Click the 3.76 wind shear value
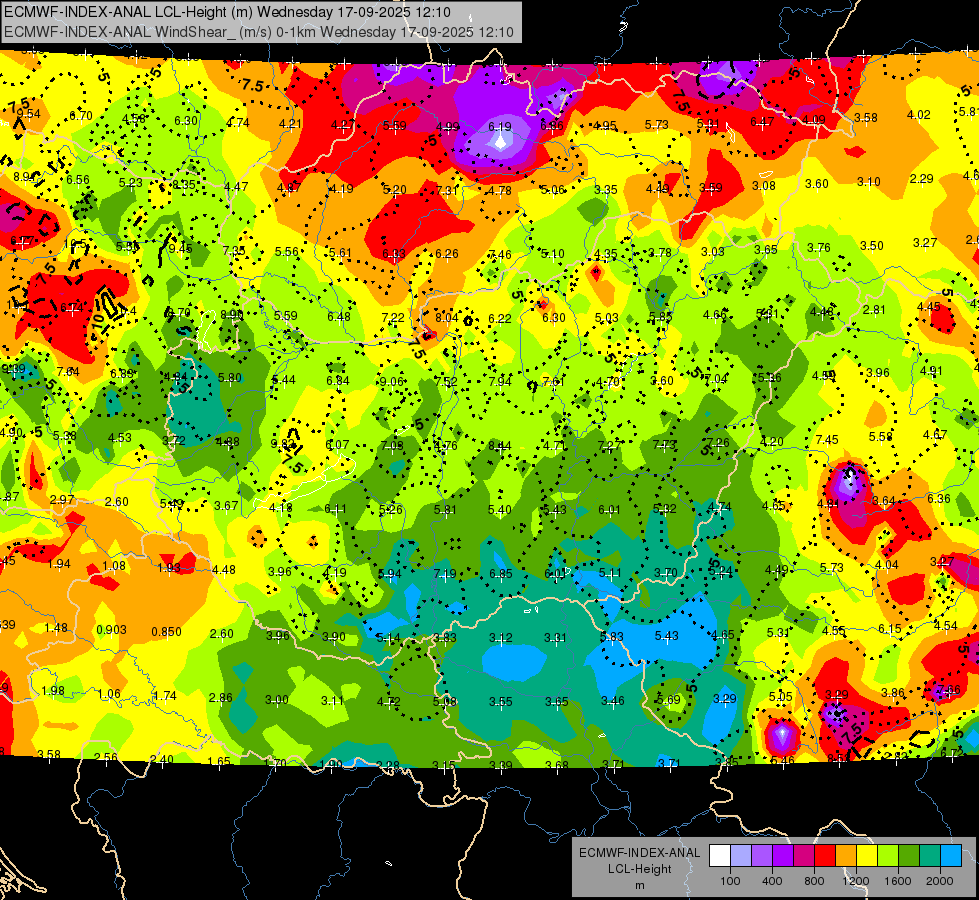This screenshot has height=900, width=979. click(x=819, y=248)
